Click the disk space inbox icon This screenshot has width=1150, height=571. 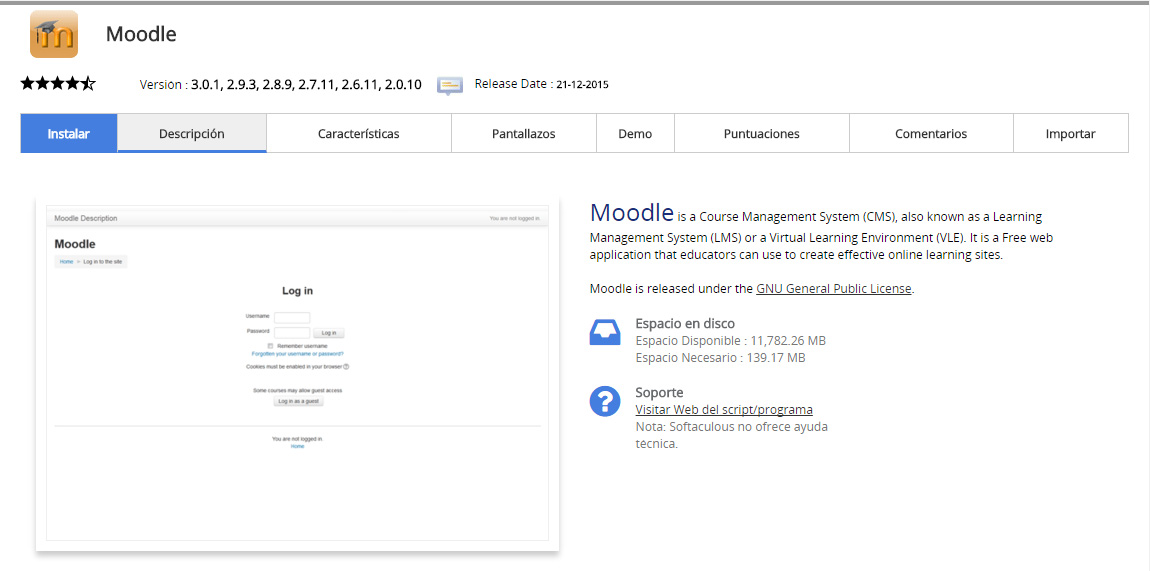point(605,333)
